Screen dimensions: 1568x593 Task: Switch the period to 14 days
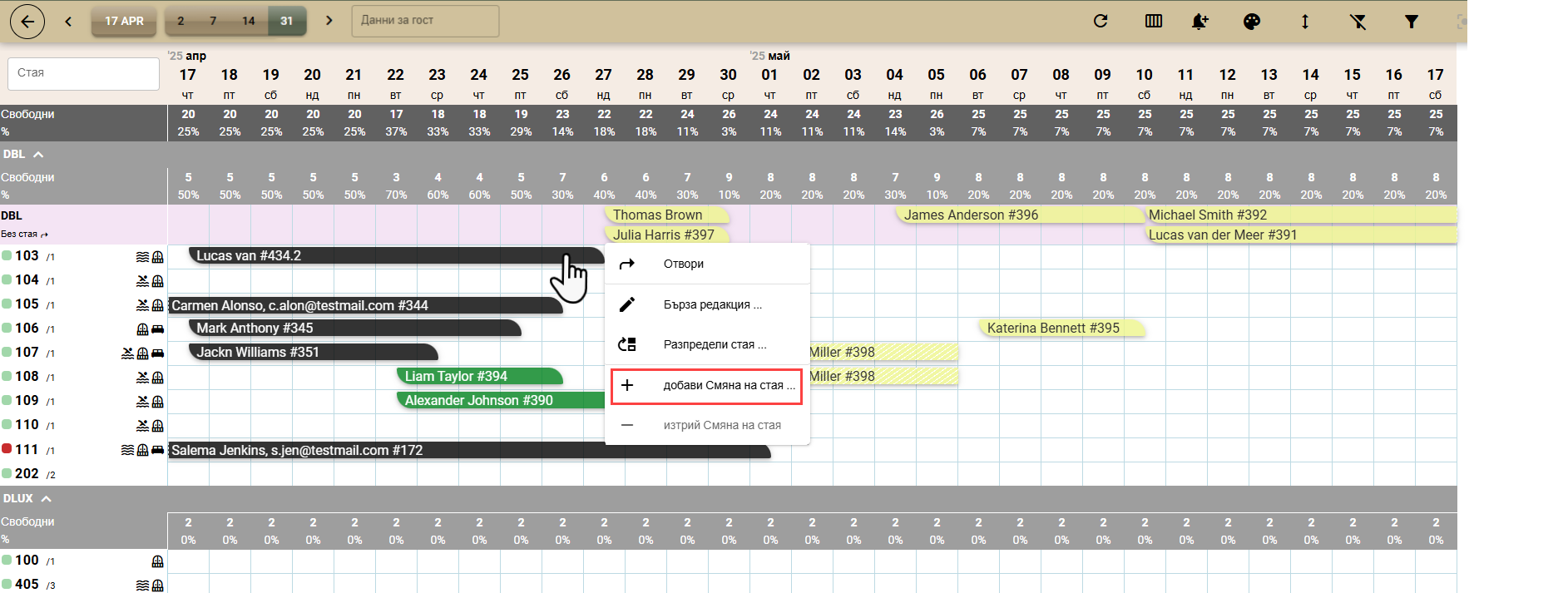(249, 21)
